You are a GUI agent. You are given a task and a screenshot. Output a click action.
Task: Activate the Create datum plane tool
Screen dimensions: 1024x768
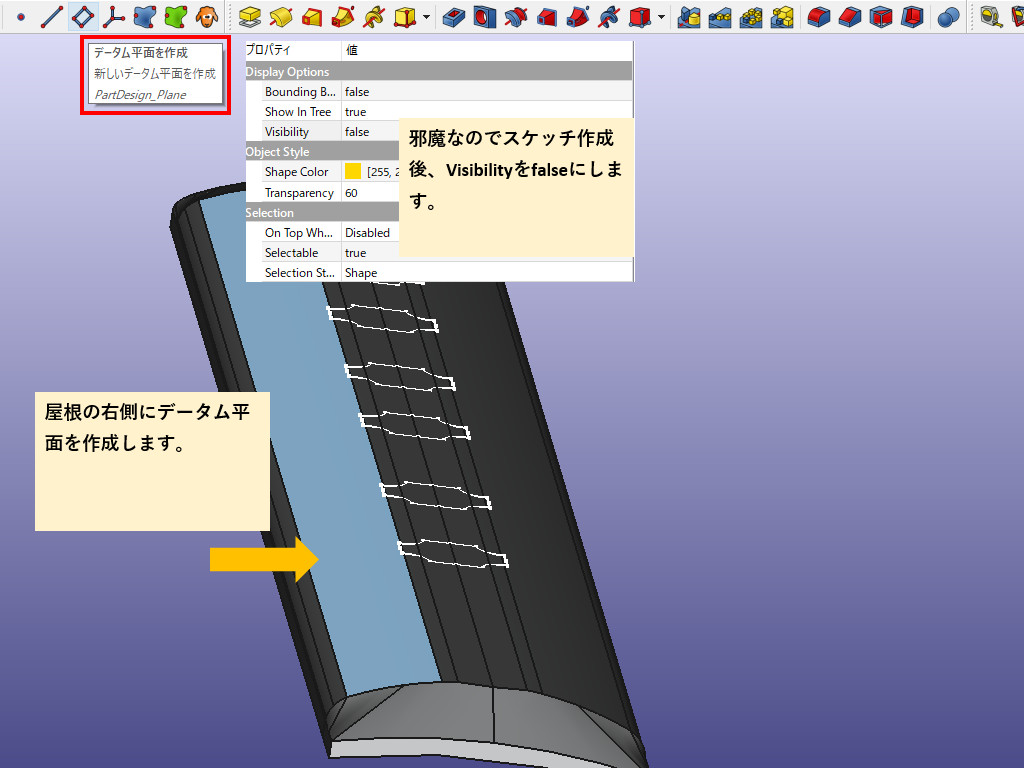tap(83, 16)
